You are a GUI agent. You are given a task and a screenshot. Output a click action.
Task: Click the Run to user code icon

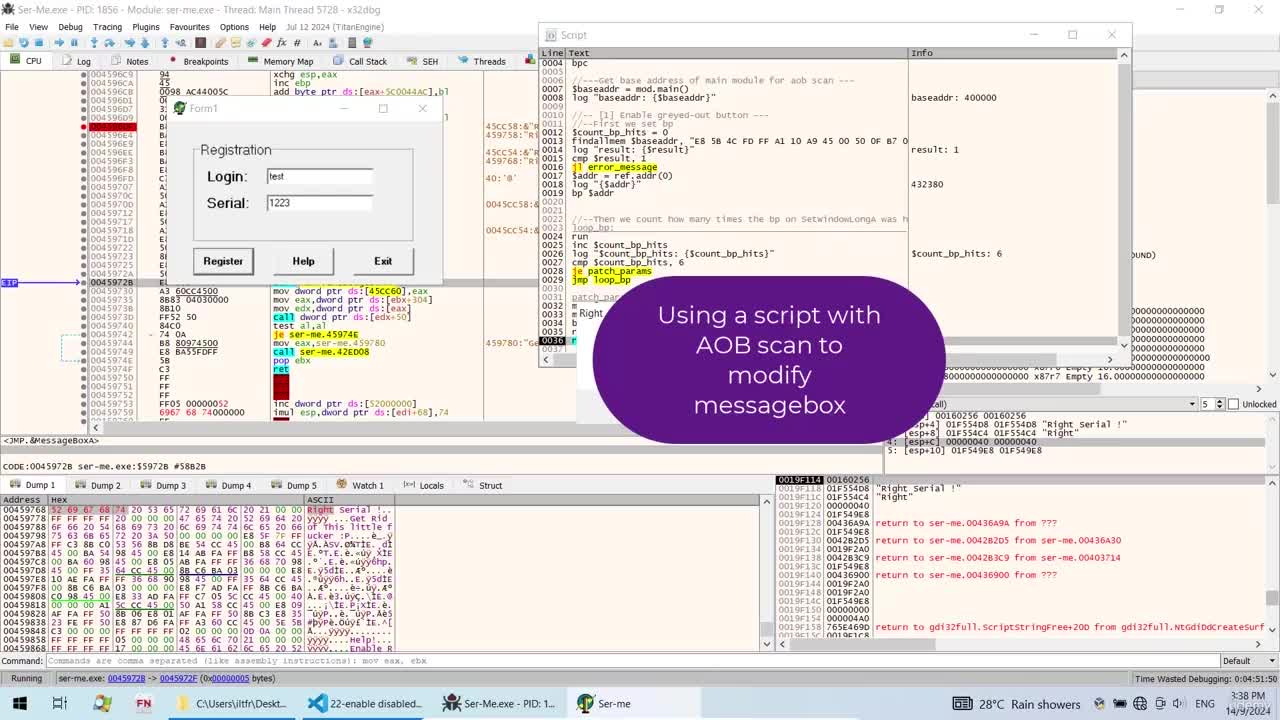click(181, 43)
